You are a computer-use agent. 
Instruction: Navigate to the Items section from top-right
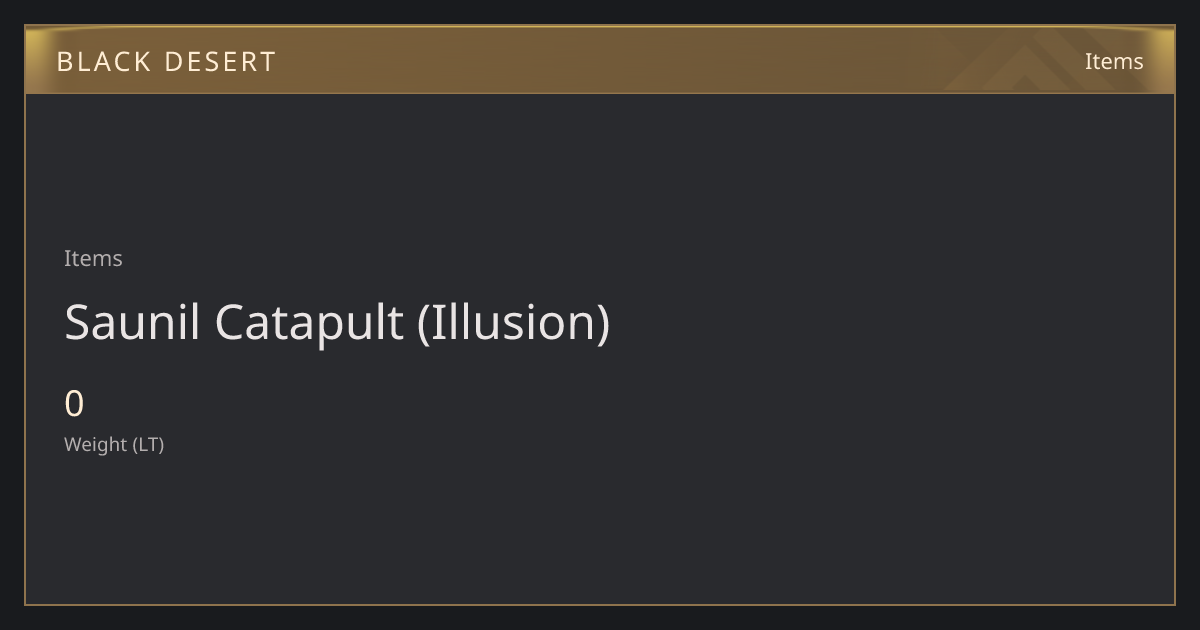pyautogui.click(x=1114, y=61)
